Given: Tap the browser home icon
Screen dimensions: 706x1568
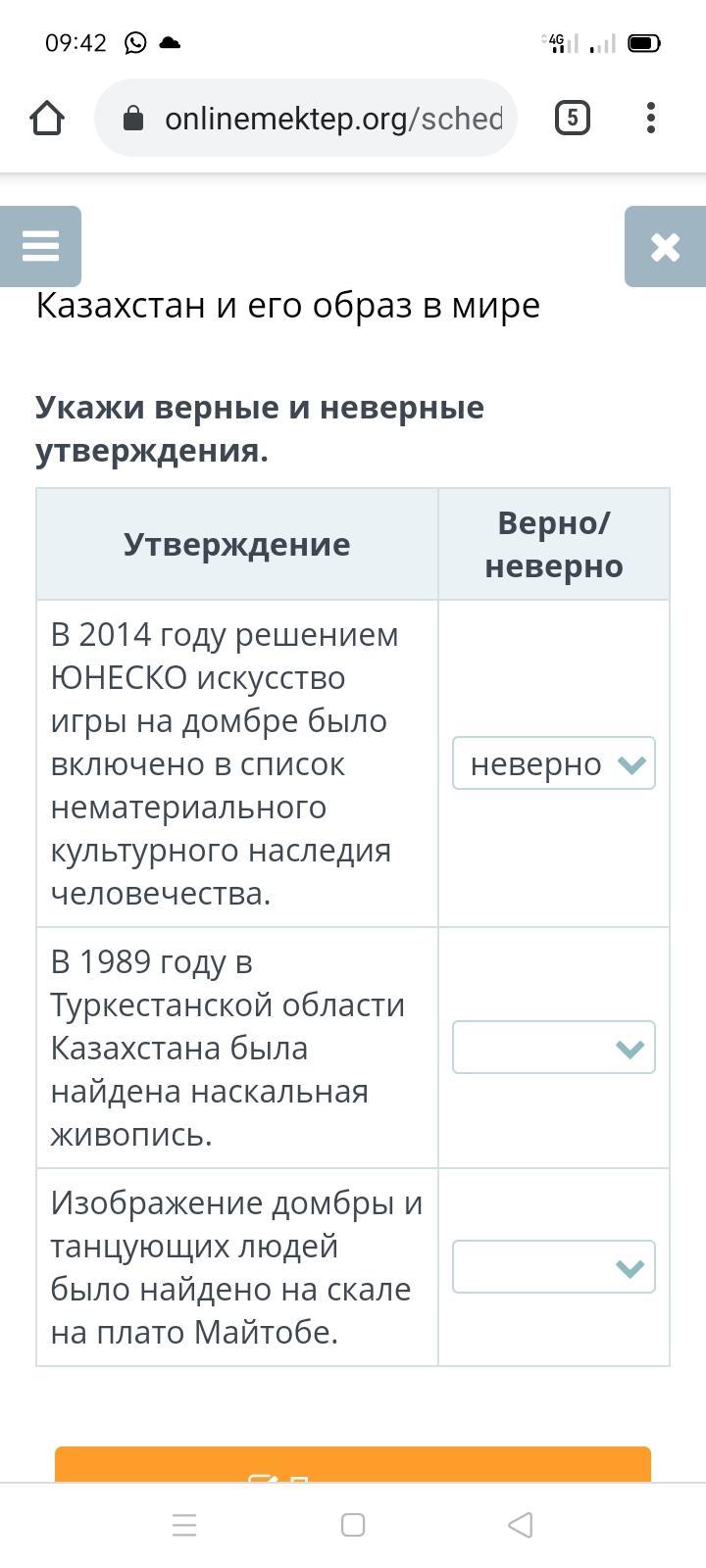Looking at the screenshot, I should [x=47, y=119].
